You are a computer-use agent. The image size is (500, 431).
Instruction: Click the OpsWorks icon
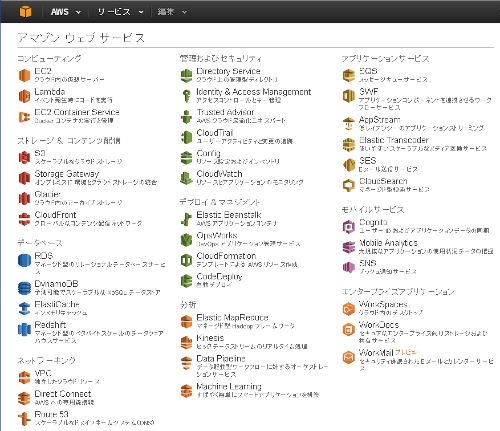coord(186,240)
